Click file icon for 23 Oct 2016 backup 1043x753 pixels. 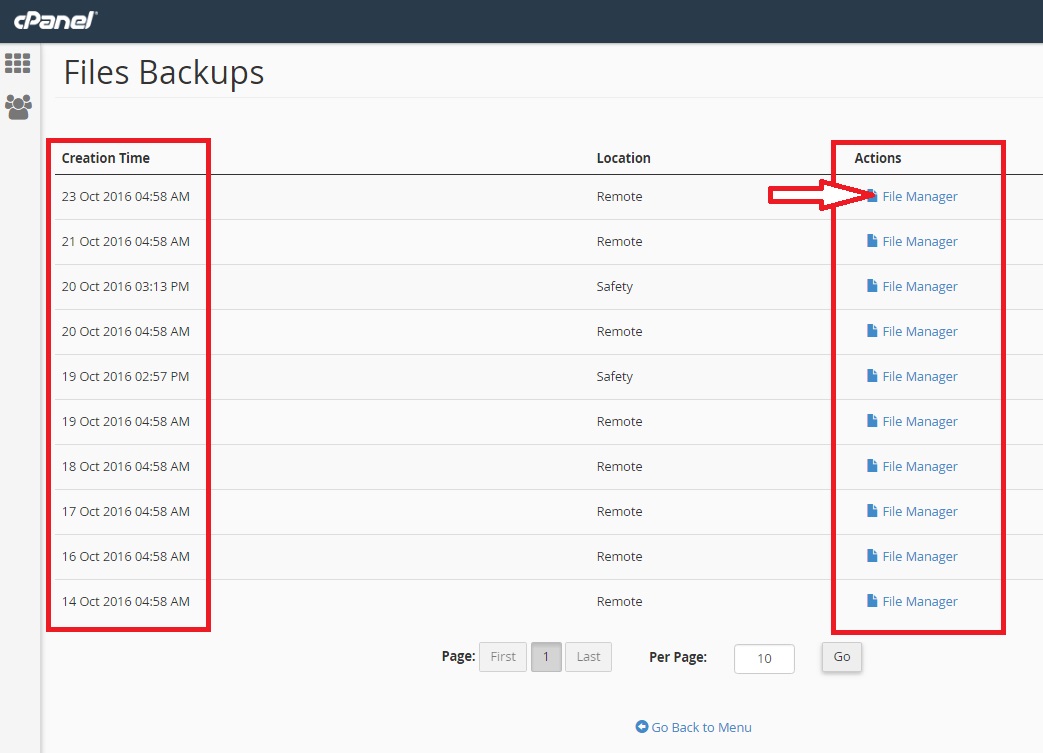tap(872, 196)
